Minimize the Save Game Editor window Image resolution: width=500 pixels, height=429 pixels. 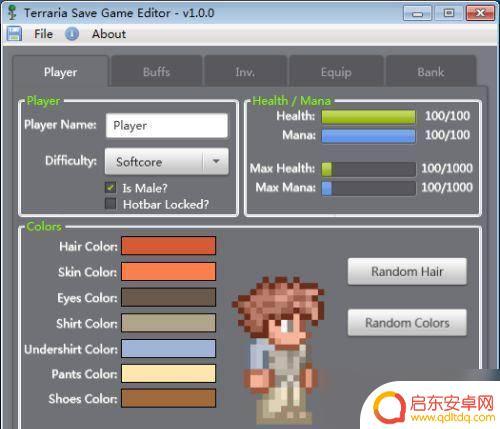point(417,13)
